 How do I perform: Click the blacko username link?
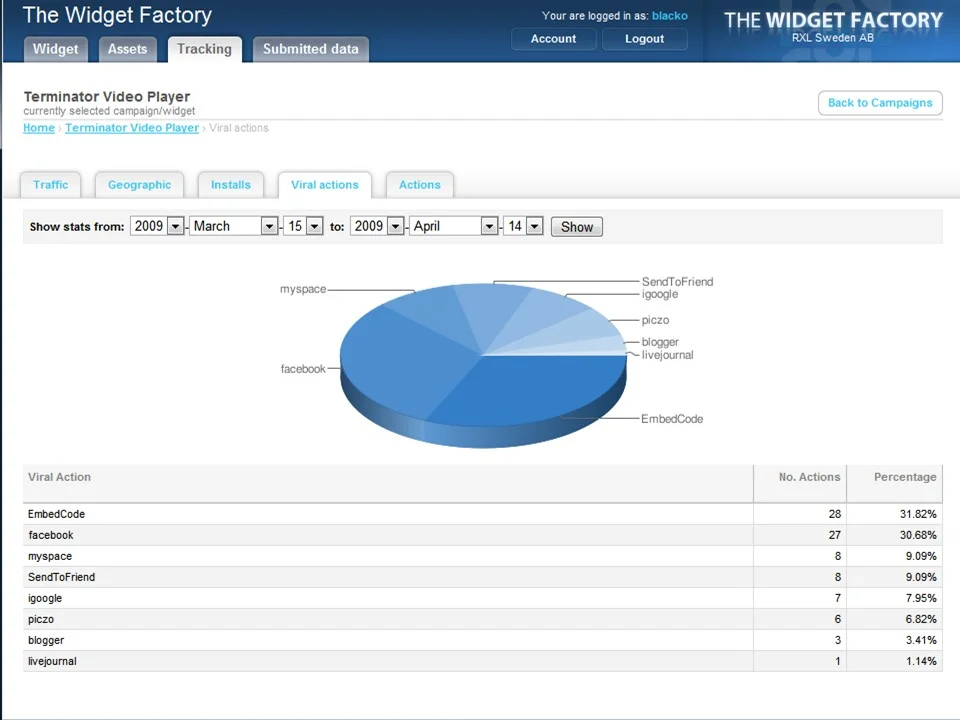click(669, 16)
